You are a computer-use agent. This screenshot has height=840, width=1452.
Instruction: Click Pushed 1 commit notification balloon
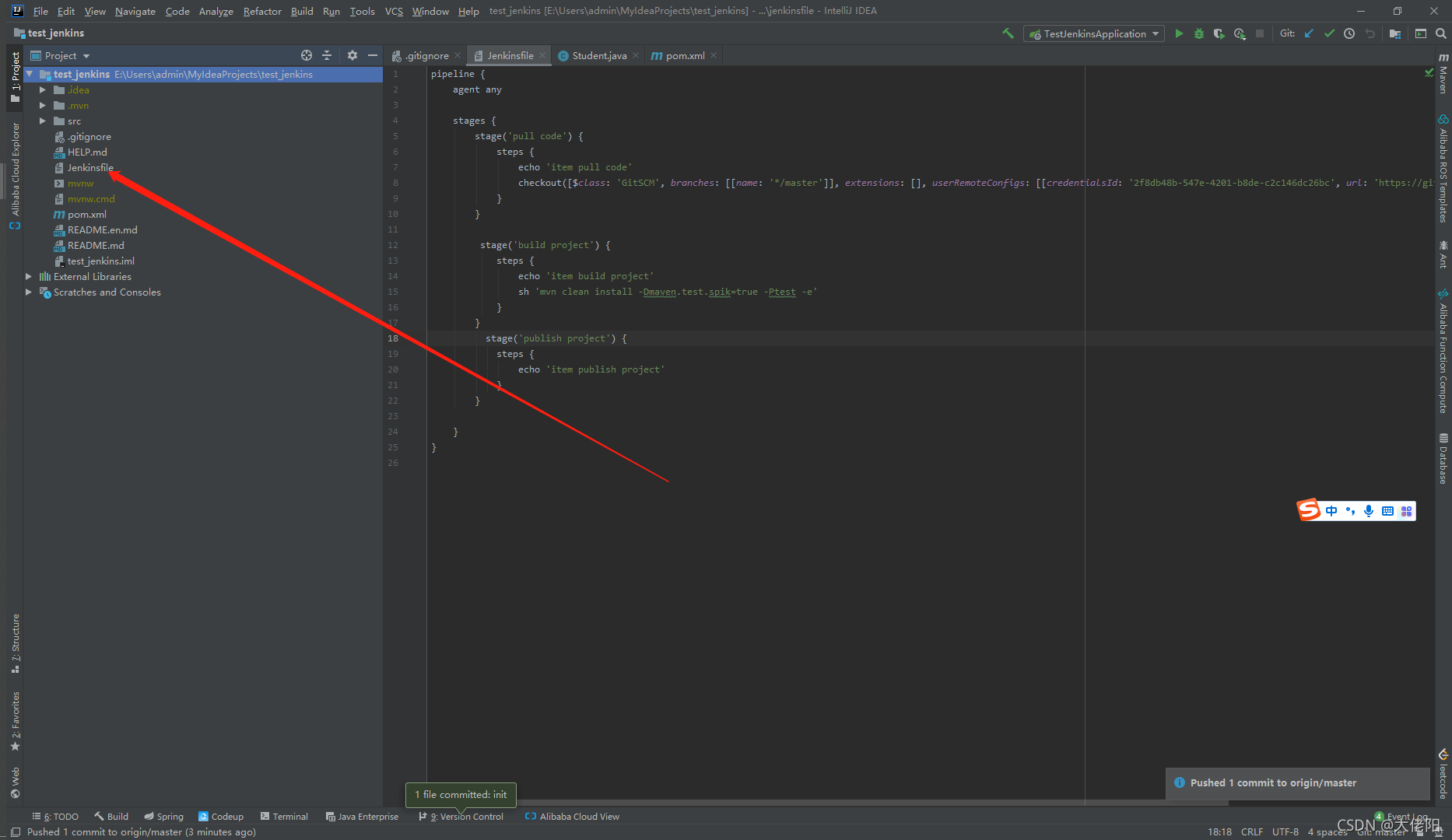pyautogui.click(x=1298, y=783)
